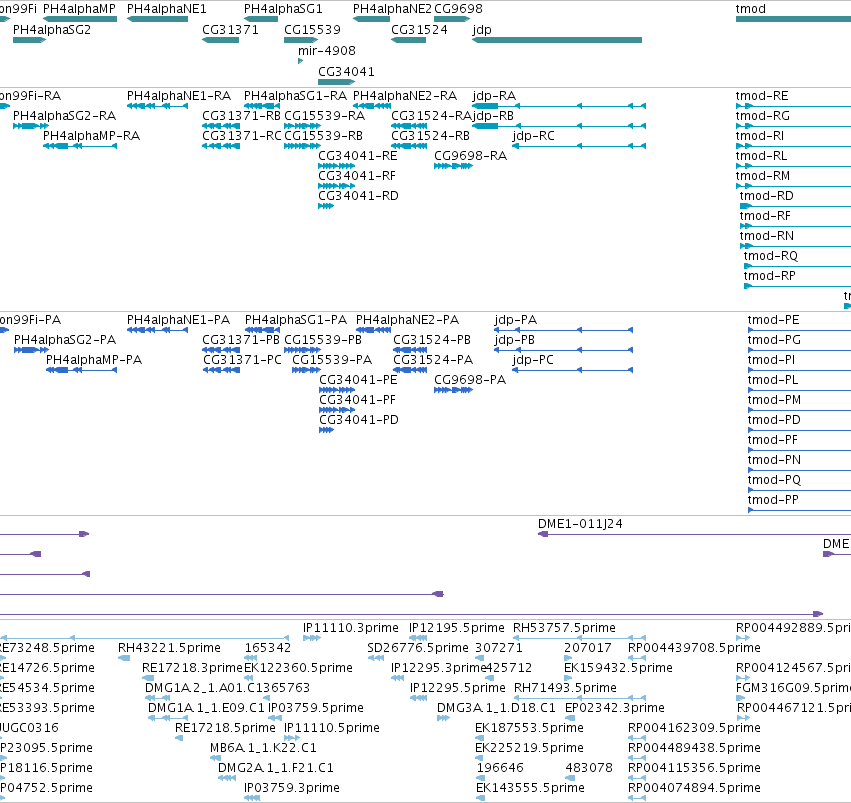This screenshot has width=851, height=803.
Task: Open the SD26776.5prime EST label
Action: (418, 648)
